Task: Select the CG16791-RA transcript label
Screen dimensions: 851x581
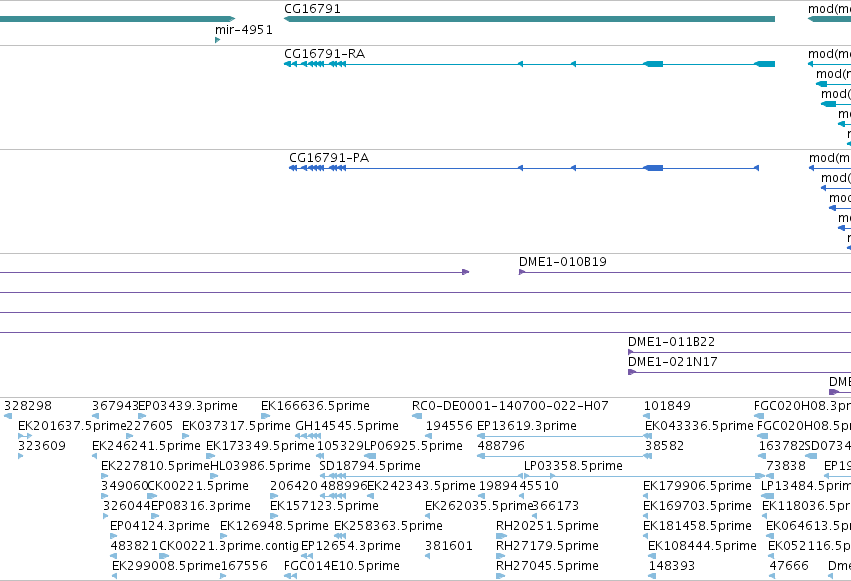Action: [x=325, y=54]
